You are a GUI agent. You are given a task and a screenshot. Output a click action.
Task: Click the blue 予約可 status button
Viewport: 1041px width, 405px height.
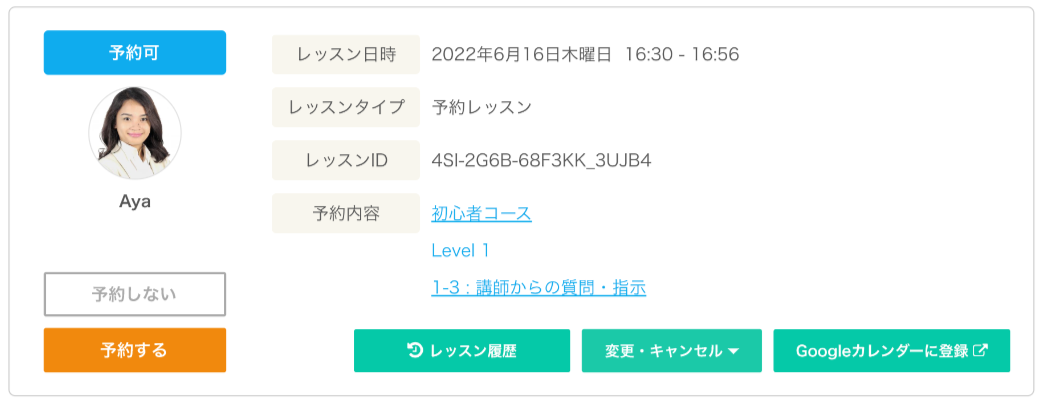(x=135, y=53)
